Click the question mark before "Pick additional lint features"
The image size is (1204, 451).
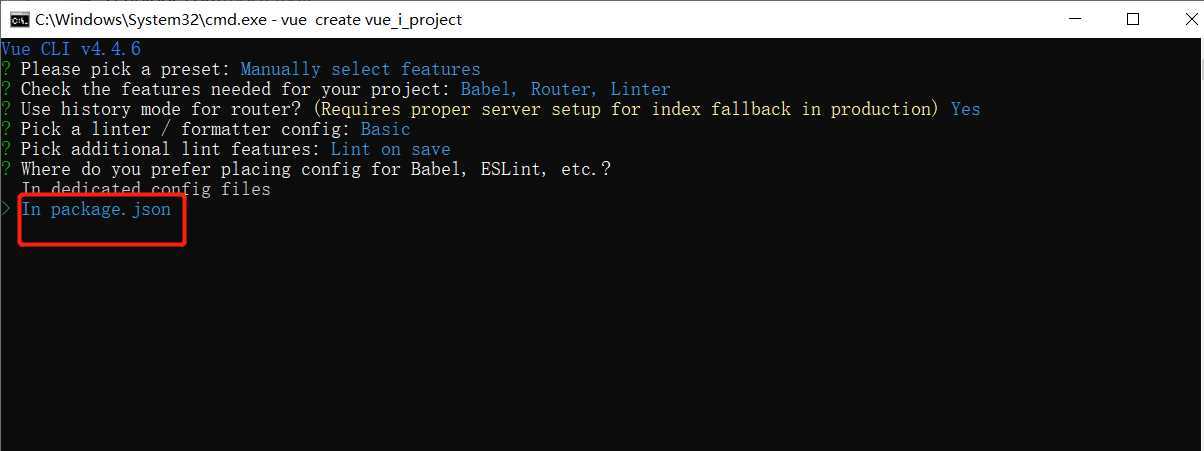click(6, 149)
